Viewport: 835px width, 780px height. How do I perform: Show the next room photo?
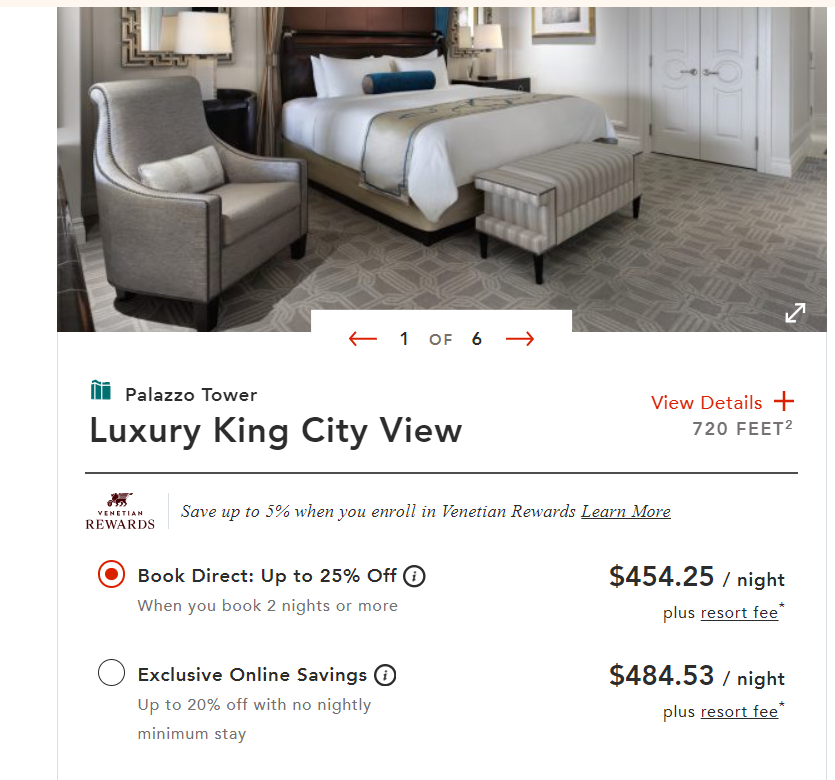[x=519, y=338]
